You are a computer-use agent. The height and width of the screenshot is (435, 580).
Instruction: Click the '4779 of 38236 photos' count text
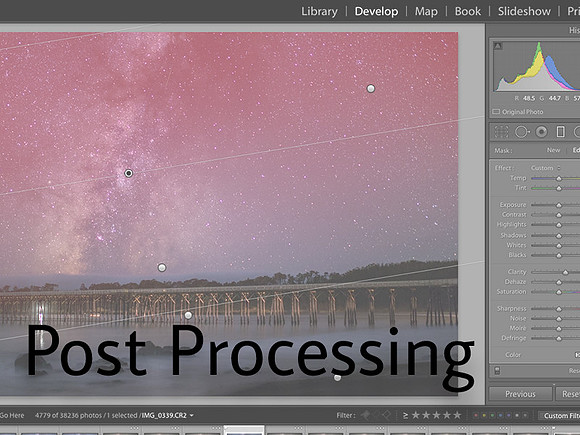coord(68,415)
